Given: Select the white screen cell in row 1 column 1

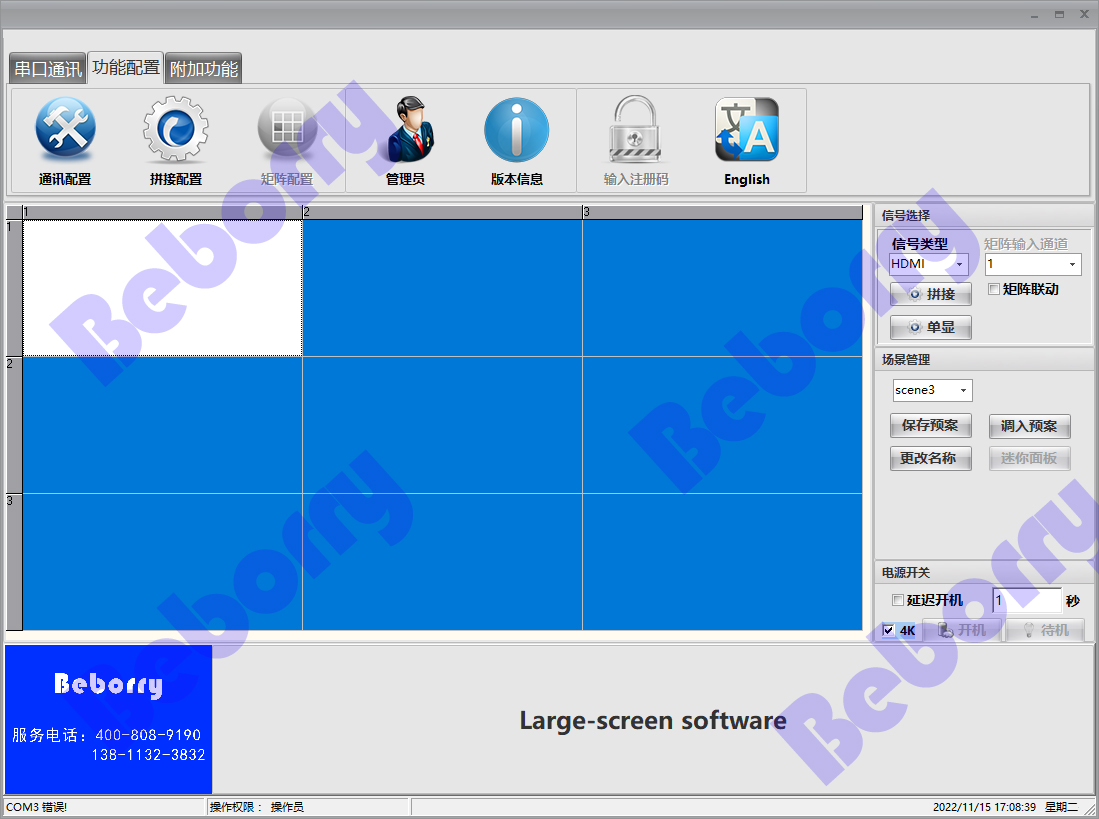Looking at the screenshot, I should 163,288.
